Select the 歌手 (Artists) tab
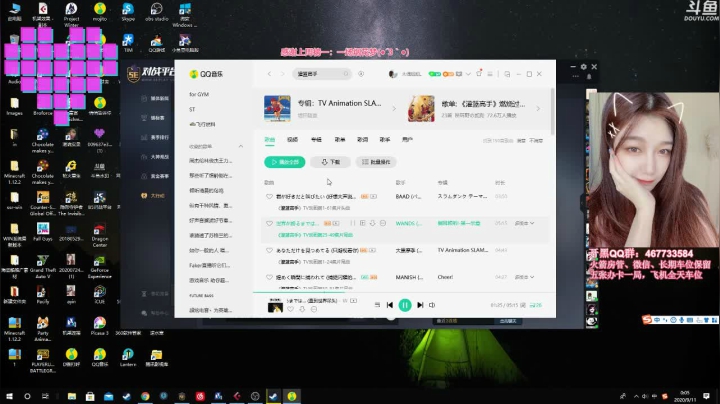Screen dimensions: 720x404 pos(385,140)
